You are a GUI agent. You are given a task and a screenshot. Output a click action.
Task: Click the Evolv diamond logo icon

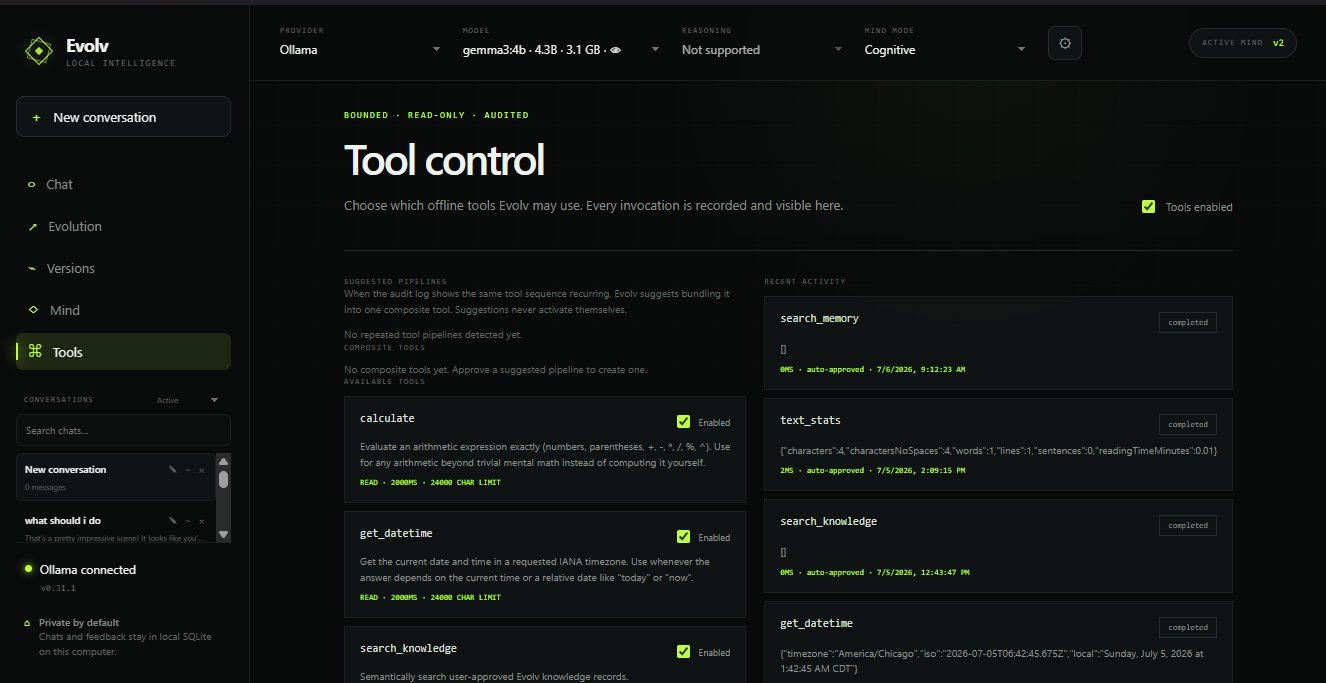(38, 51)
